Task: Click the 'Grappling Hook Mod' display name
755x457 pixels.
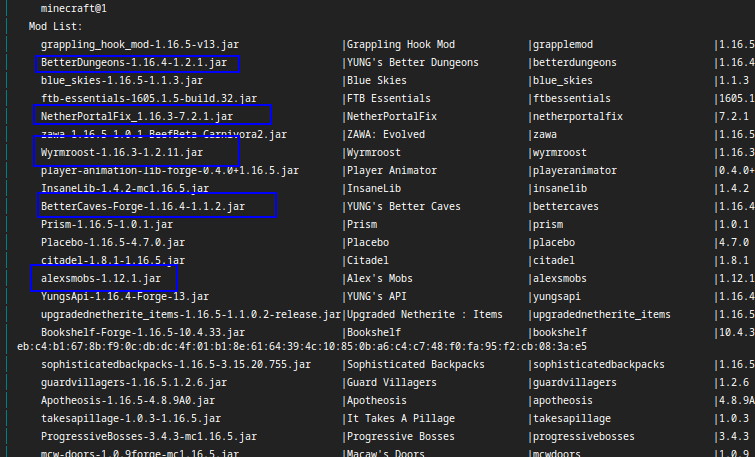Action: point(400,45)
